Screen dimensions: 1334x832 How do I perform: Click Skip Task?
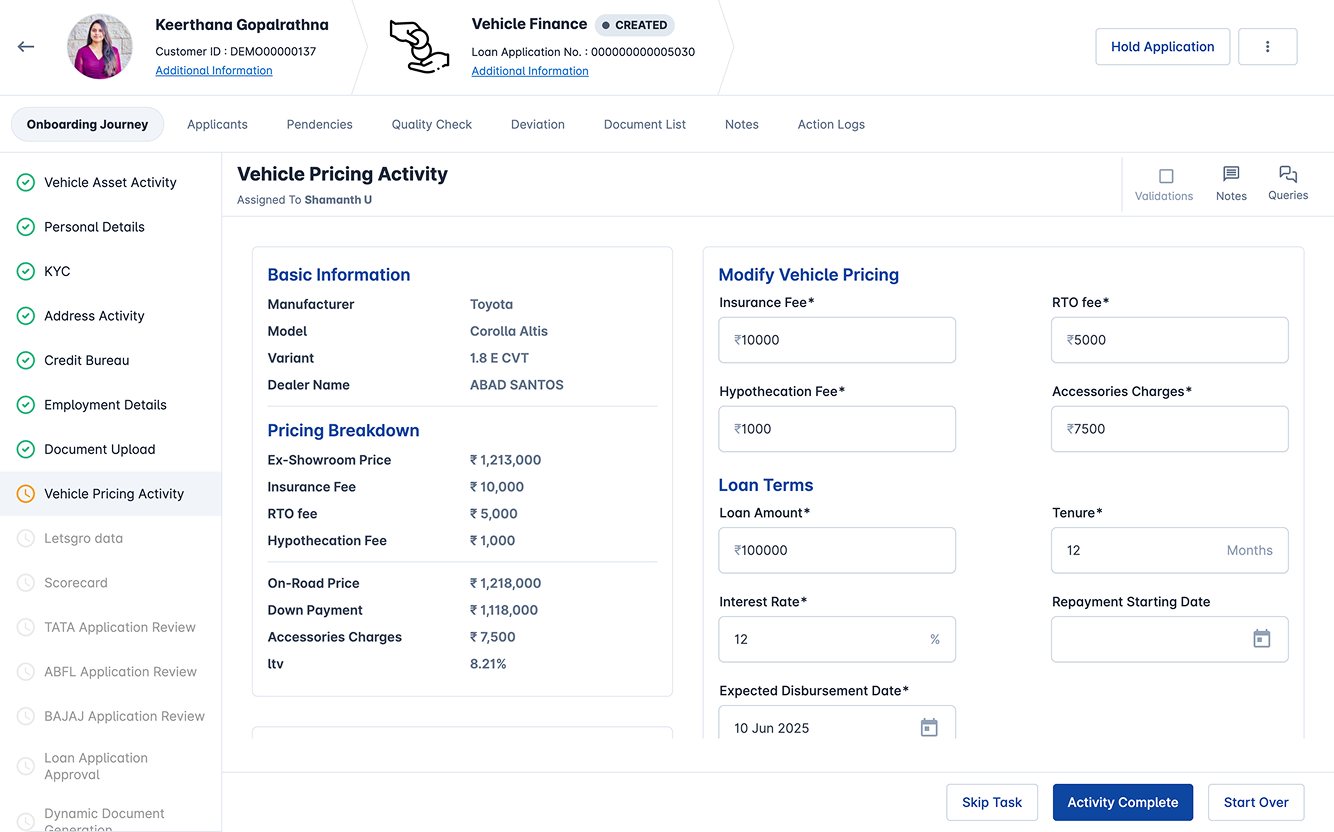click(992, 802)
